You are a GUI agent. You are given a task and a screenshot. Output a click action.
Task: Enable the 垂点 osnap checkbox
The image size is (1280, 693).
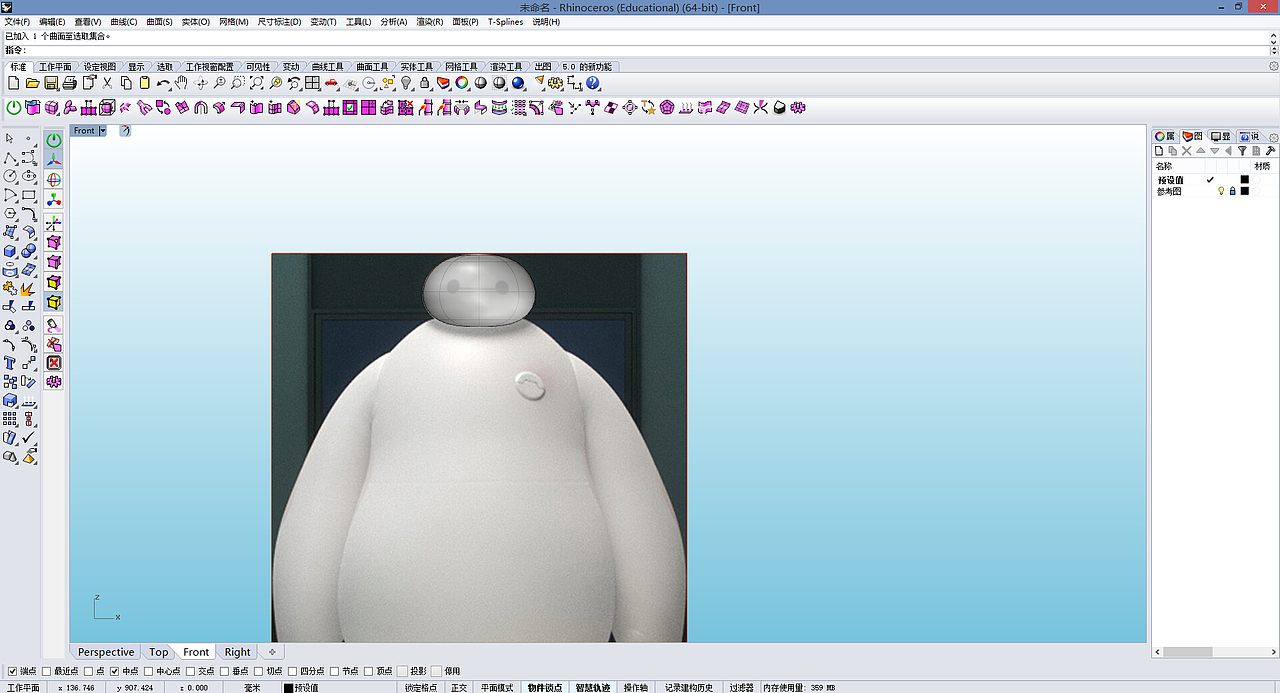[225, 671]
